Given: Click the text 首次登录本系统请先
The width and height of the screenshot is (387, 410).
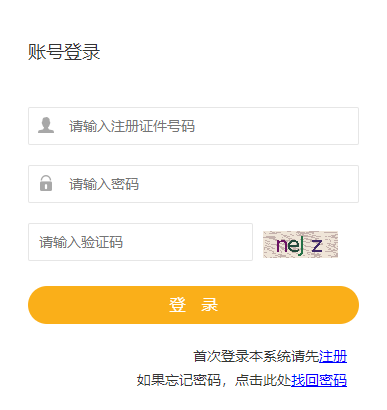Looking at the screenshot, I should [256, 356].
